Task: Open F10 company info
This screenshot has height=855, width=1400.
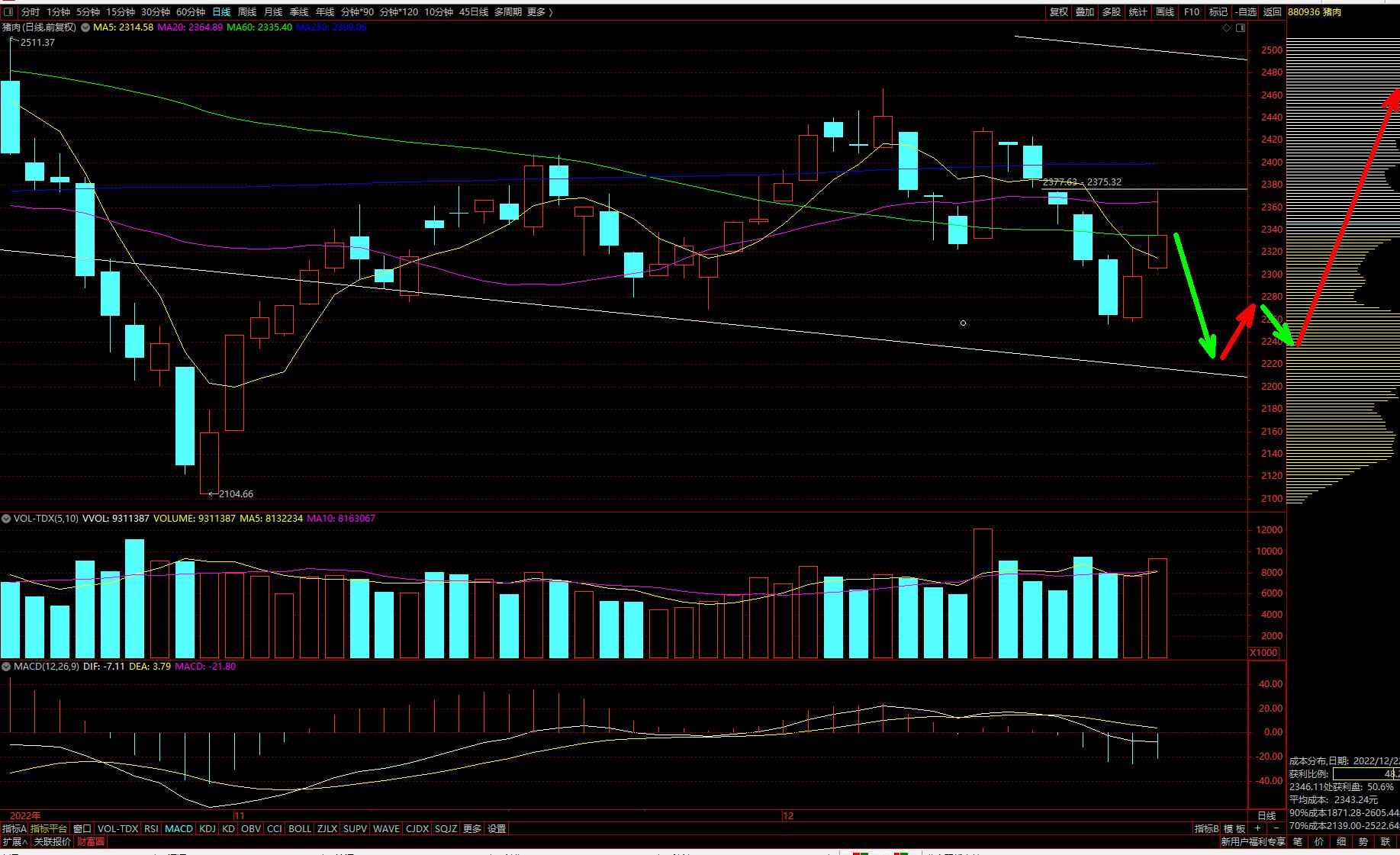Action: coord(1192,11)
